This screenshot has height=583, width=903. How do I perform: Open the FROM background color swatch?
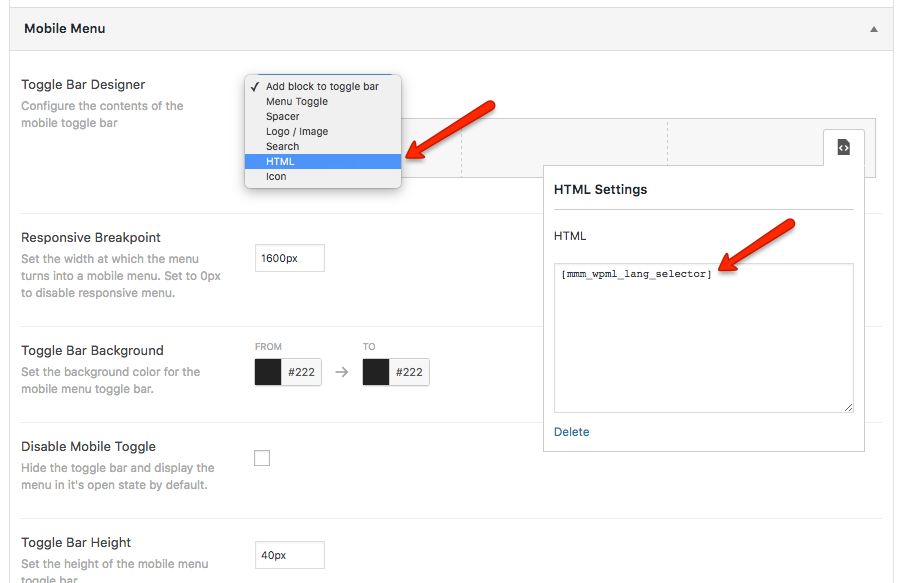[268, 372]
